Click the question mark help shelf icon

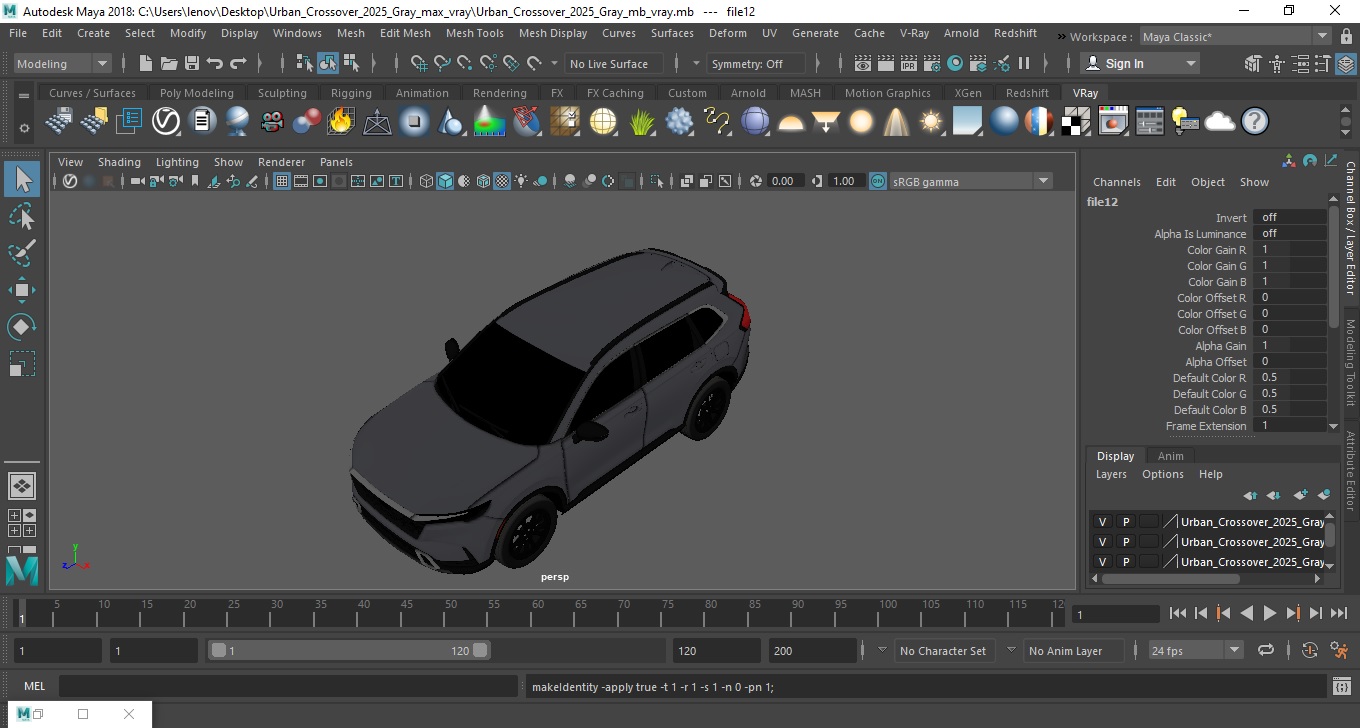point(1254,122)
